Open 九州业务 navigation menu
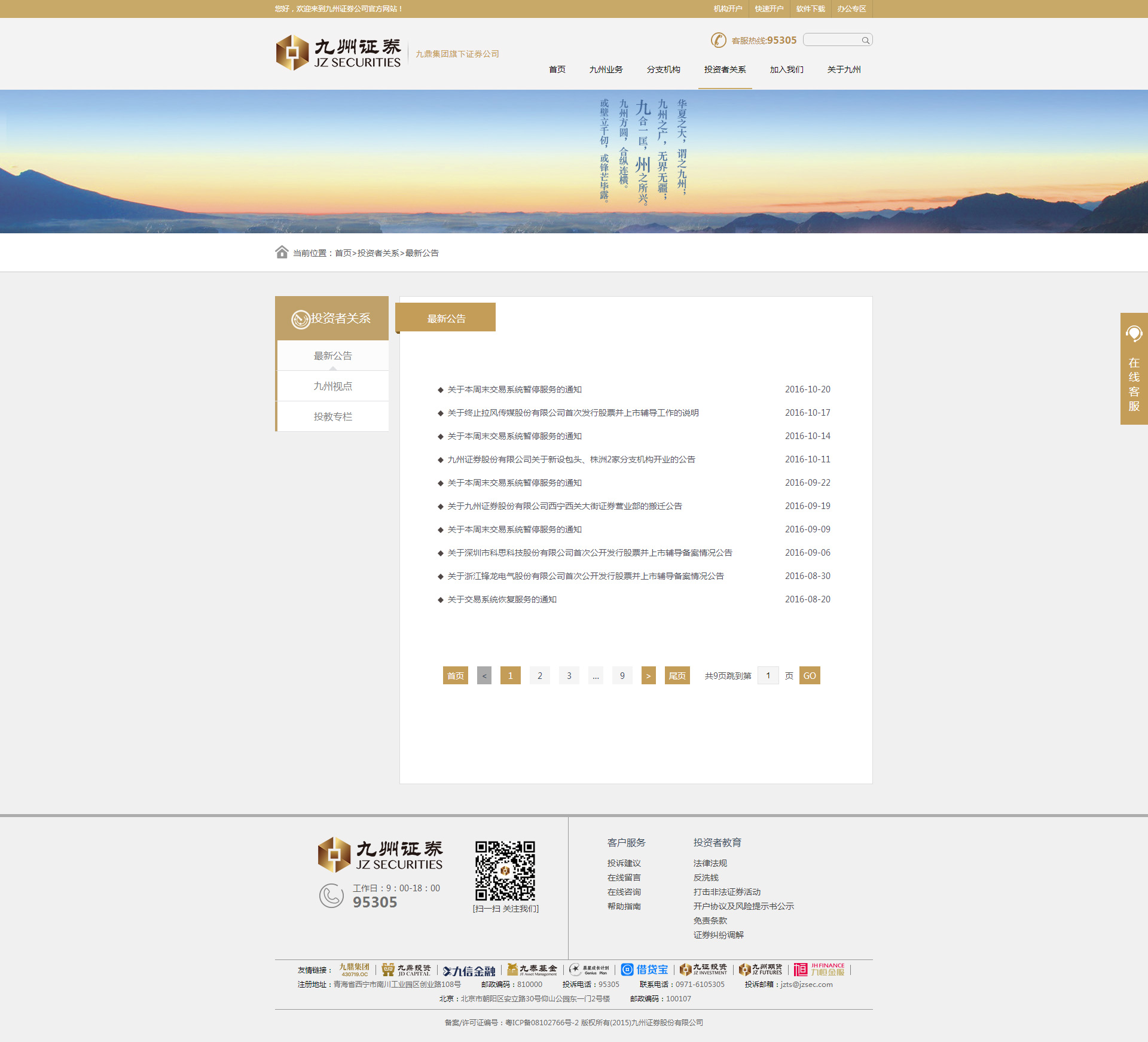 [x=606, y=69]
